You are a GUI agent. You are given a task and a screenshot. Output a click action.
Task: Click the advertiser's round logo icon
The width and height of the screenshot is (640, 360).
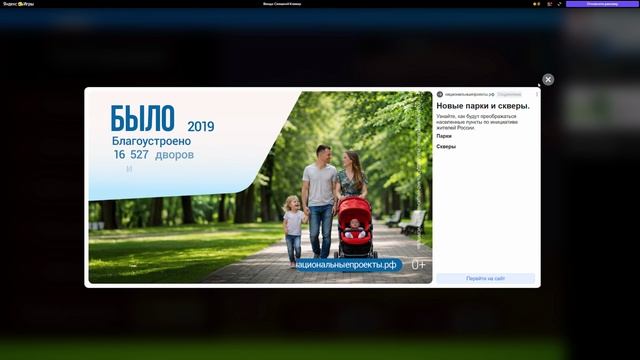click(x=440, y=94)
